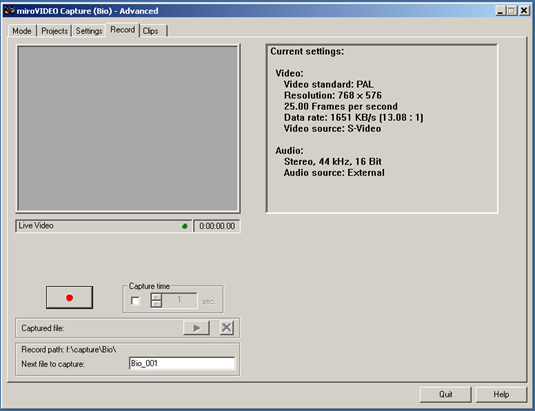Enable the Capture time checkbox
Screen dimensions: 535x411
point(135,301)
